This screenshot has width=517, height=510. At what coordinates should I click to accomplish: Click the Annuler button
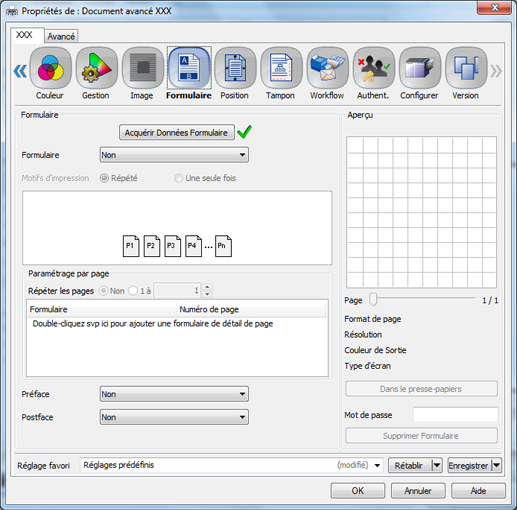point(418,491)
